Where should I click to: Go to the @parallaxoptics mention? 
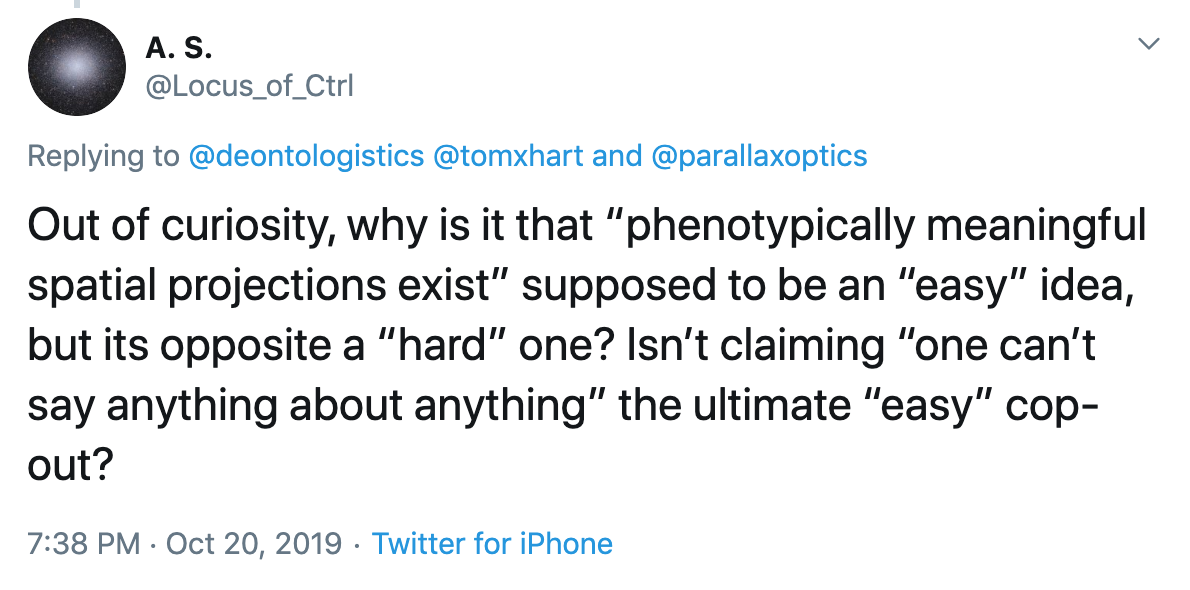coord(759,156)
